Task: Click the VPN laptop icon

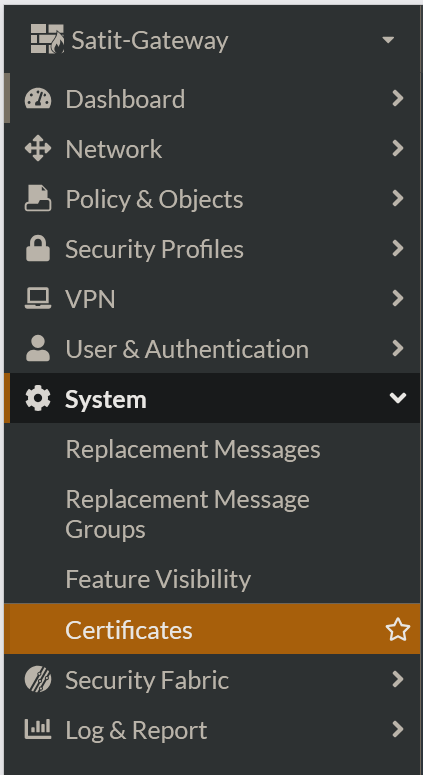Action: tap(38, 299)
